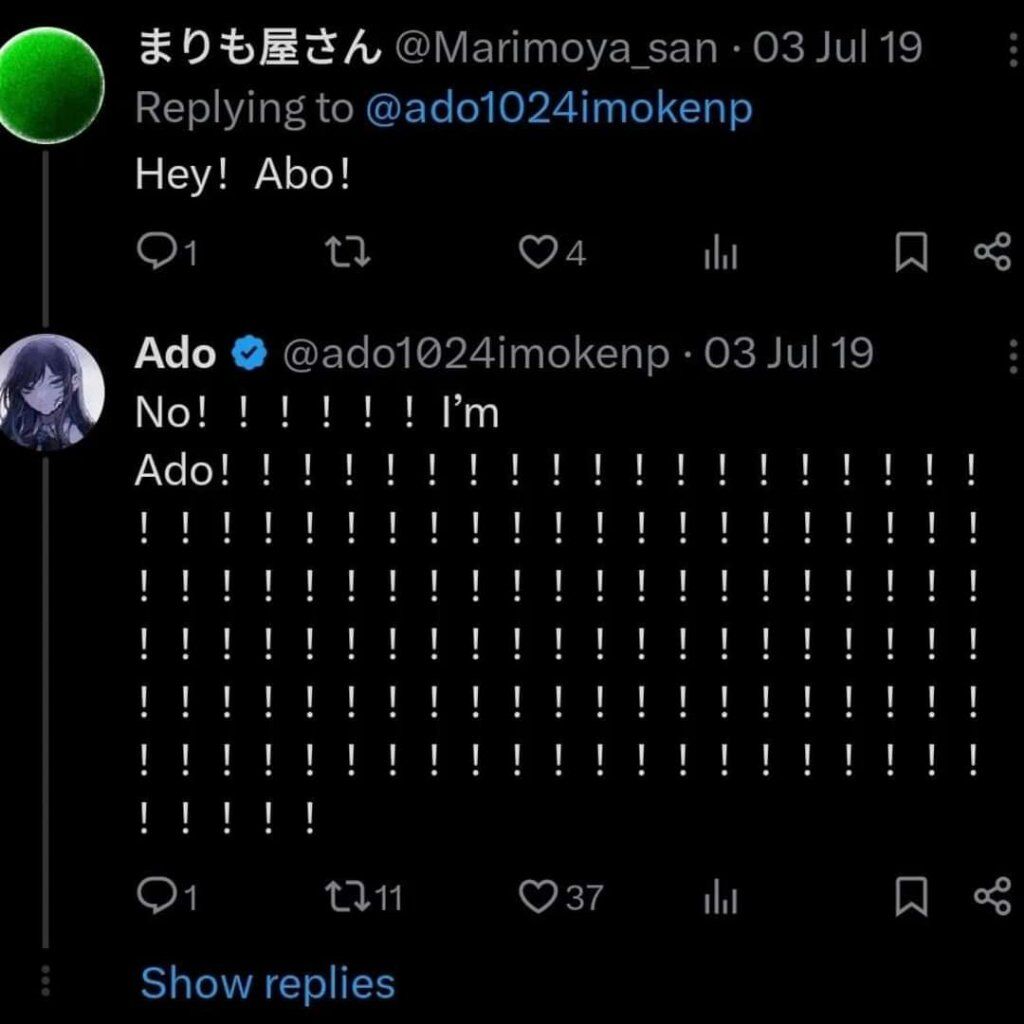Viewport: 1024px width, 1024px height.
Task: Like Ado's tweet with 37 likes
Action: 560,897
